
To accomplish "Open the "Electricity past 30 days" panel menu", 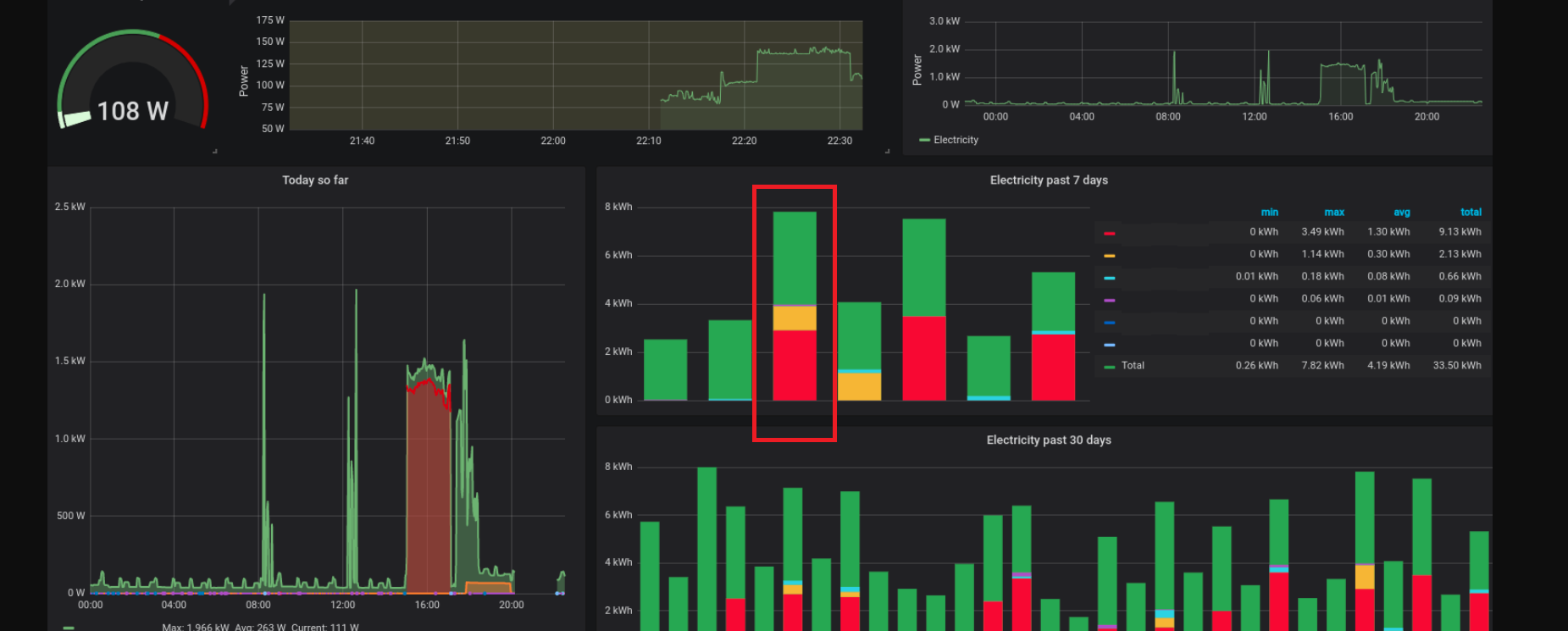I will tap(1049, 440).
